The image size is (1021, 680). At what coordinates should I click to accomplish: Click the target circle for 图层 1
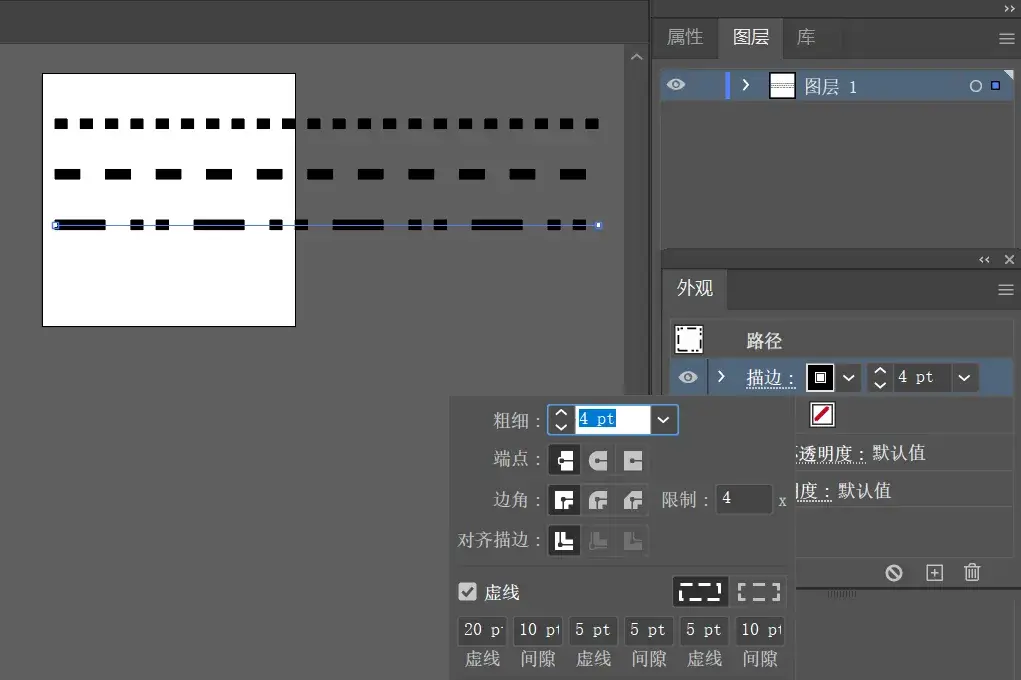tap(975, 86)
